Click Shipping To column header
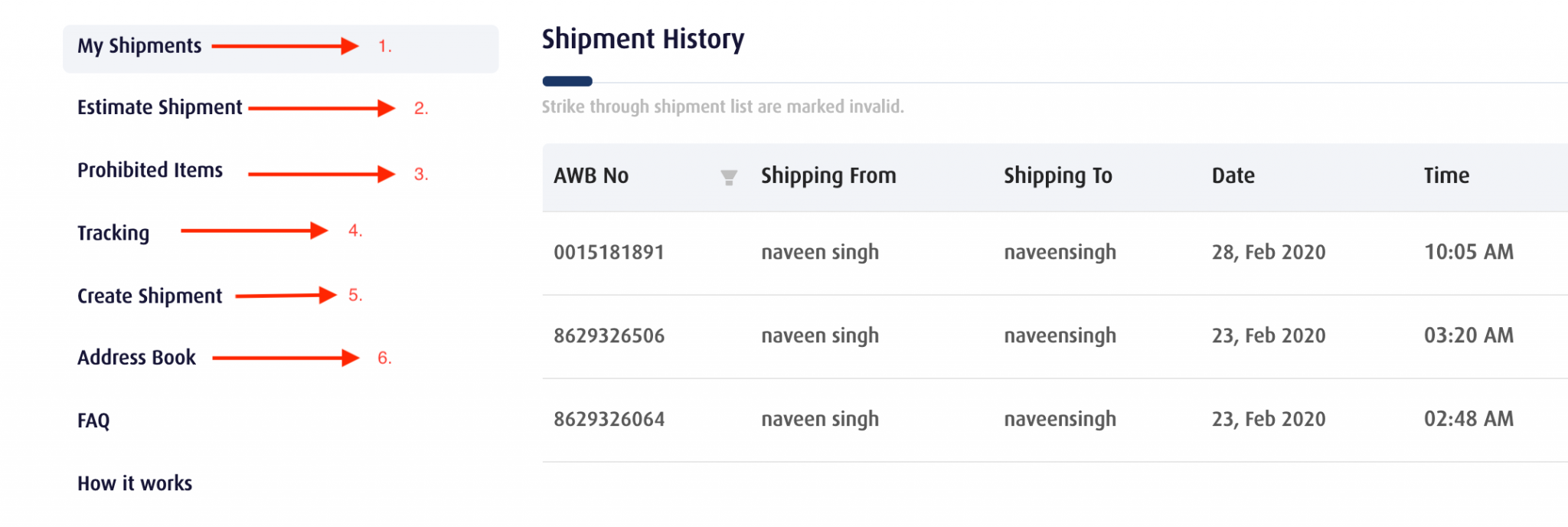Image resolution: width=1568 pixels, height=527 pixels. point(1057,176)
